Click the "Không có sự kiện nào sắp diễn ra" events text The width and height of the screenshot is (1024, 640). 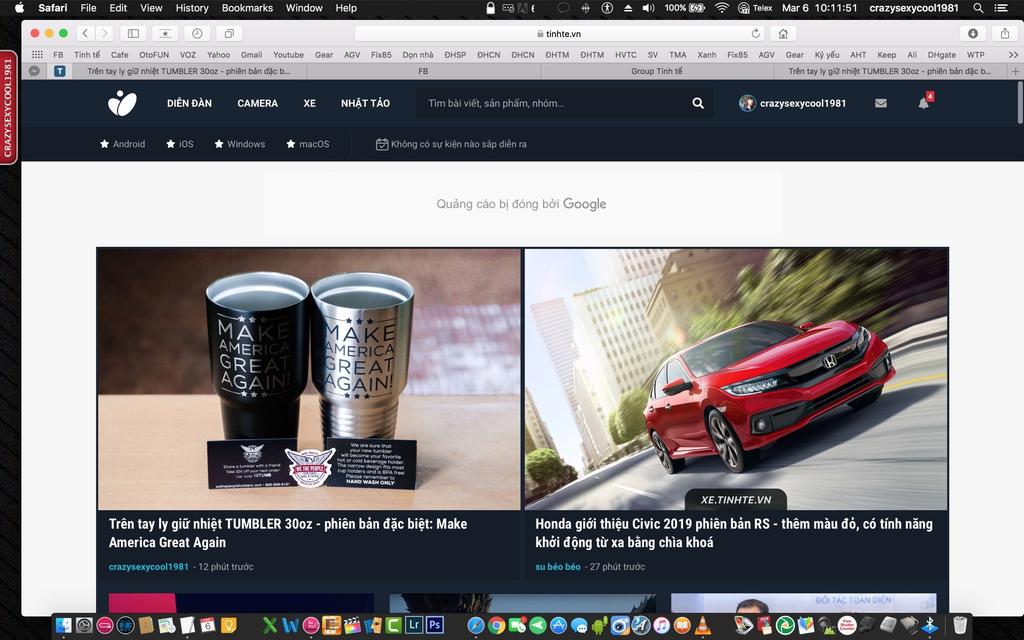458,144
